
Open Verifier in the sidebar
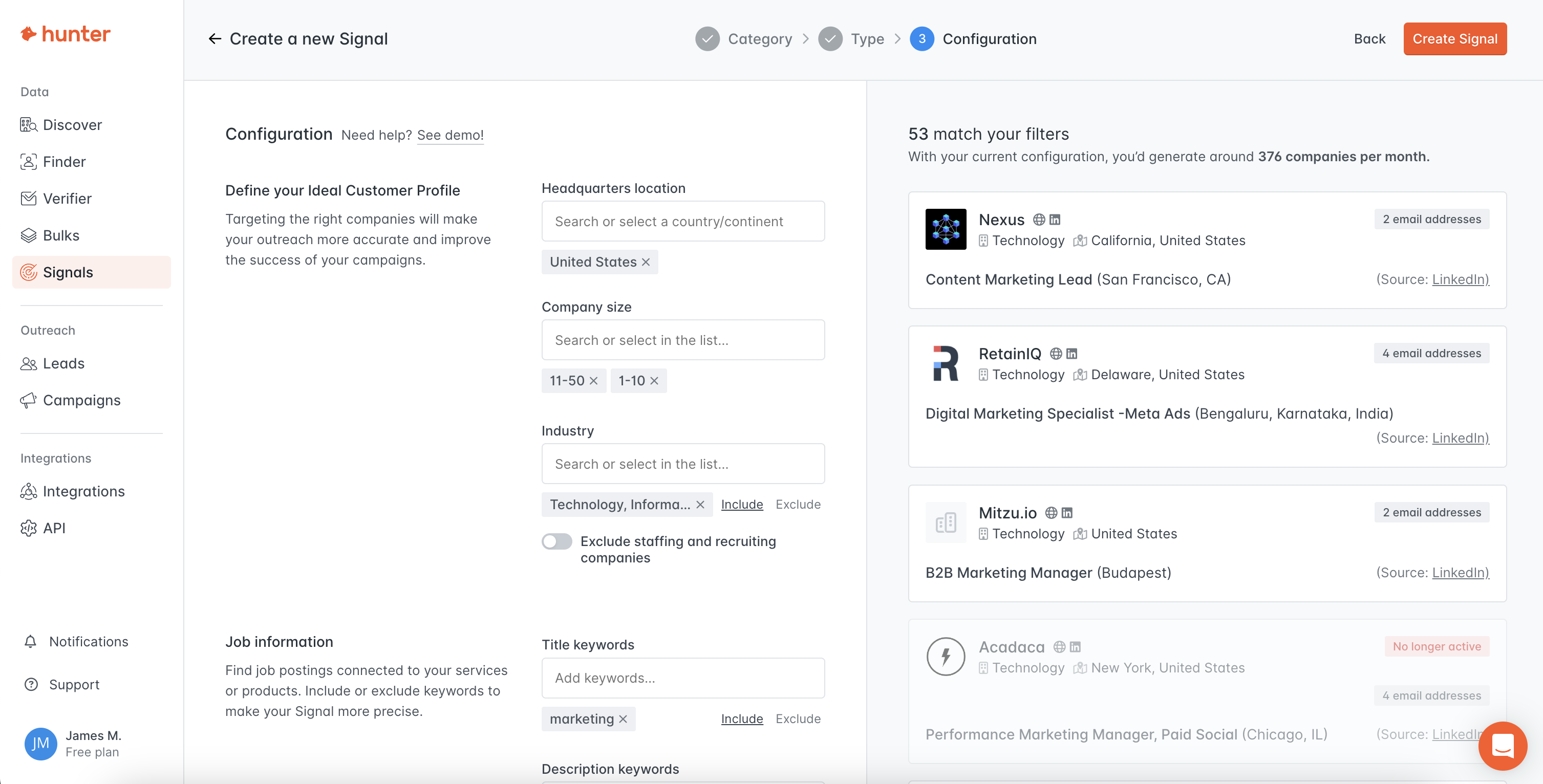(91, 199)
